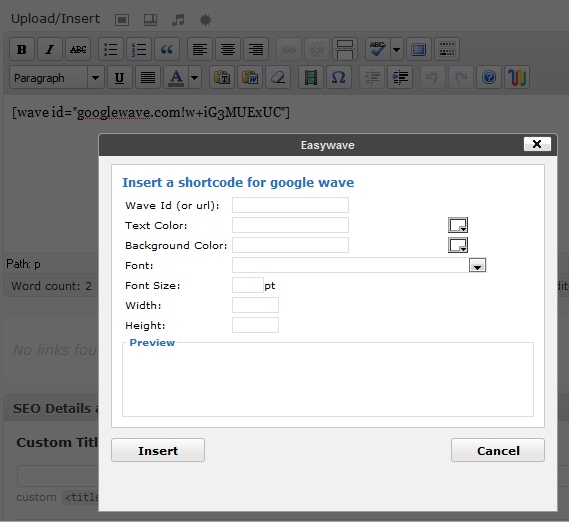Viewport: 569px width, 523px height.
Task: Toggle fullscreen editor mode
Action: click(419, 49)
